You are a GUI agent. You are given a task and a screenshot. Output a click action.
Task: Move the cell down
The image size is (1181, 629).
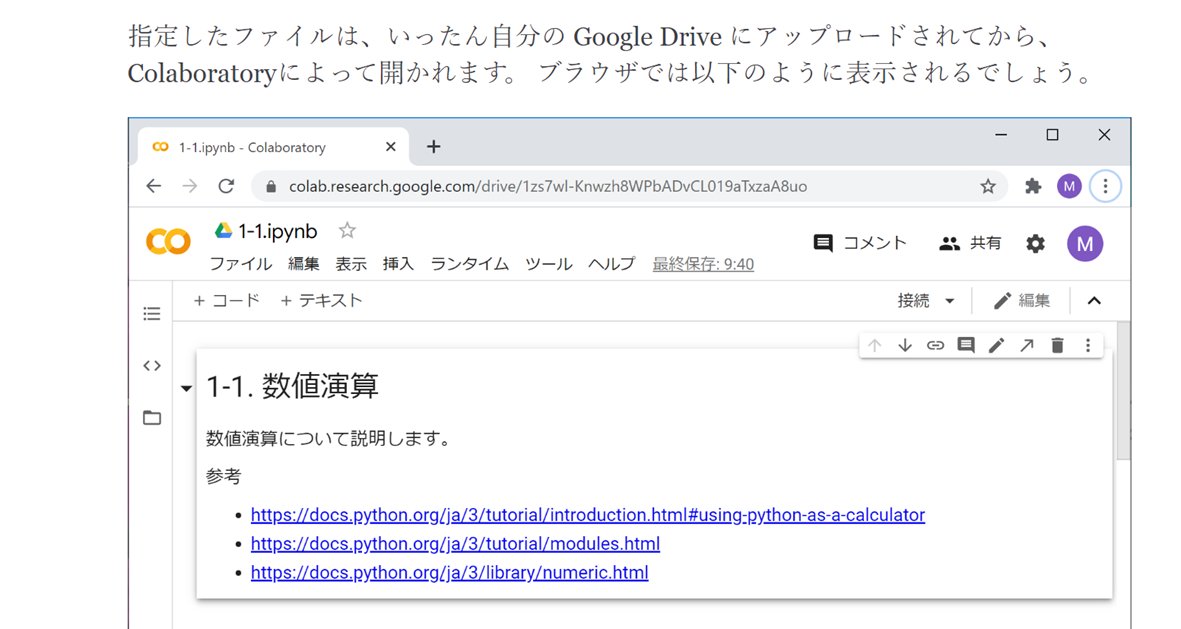pos(905,345)
